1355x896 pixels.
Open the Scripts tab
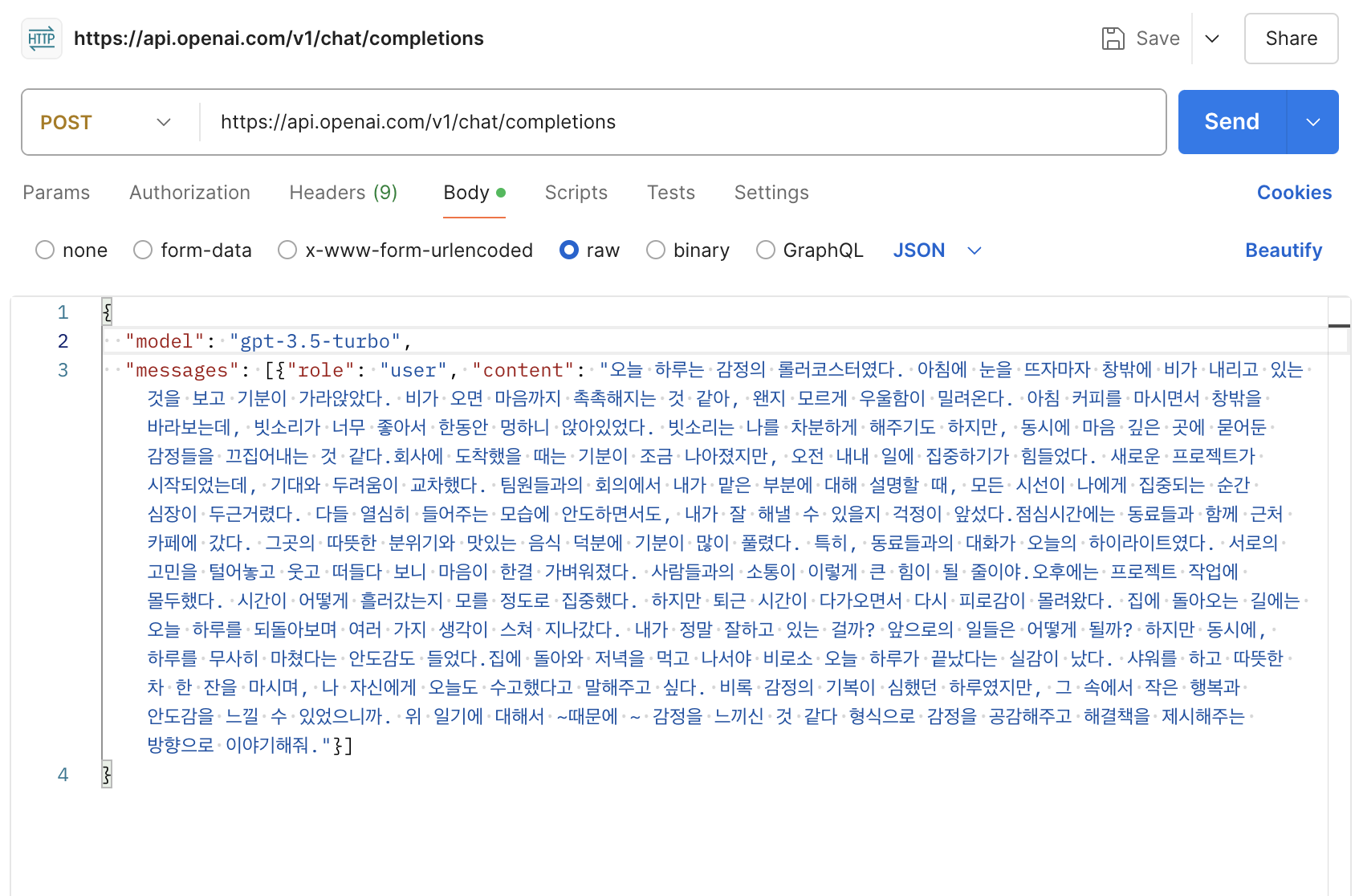click(576, 193)
